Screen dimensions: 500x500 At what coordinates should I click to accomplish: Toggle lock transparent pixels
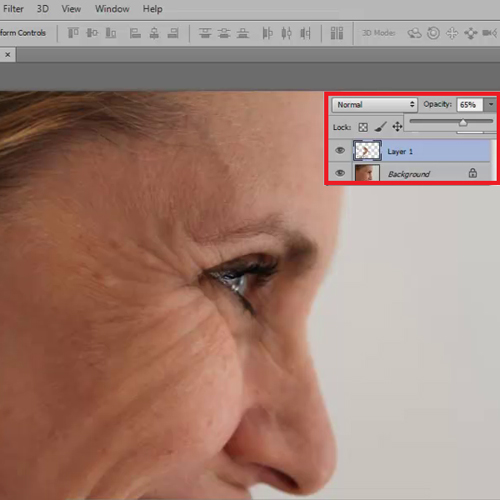(363, 127)
